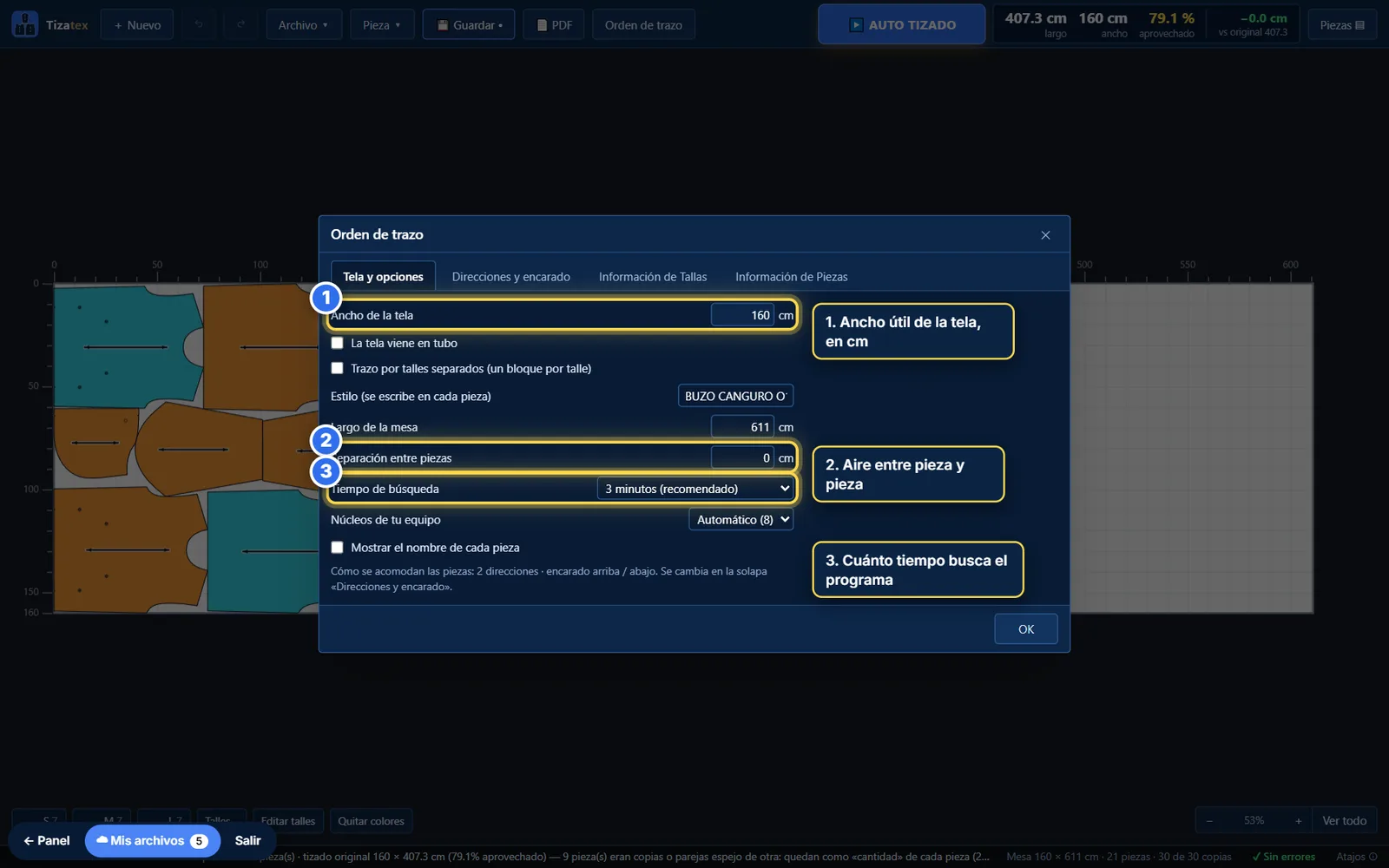Save with the Guardar floppy disk button
The height and width of the screenshot is (868, 1389).
469,25
